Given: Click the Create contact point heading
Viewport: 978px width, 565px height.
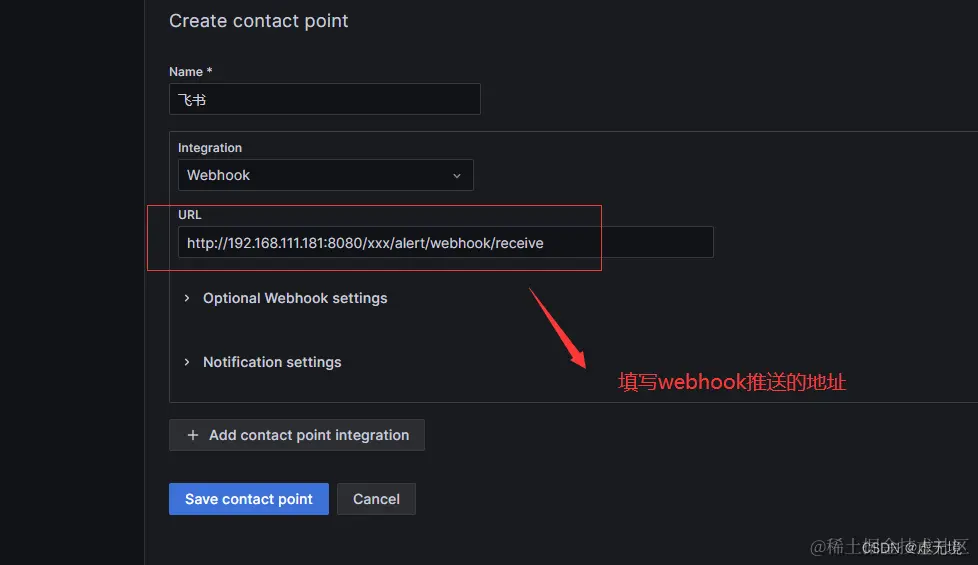Looking at the screenshot, I should [259, 21].
